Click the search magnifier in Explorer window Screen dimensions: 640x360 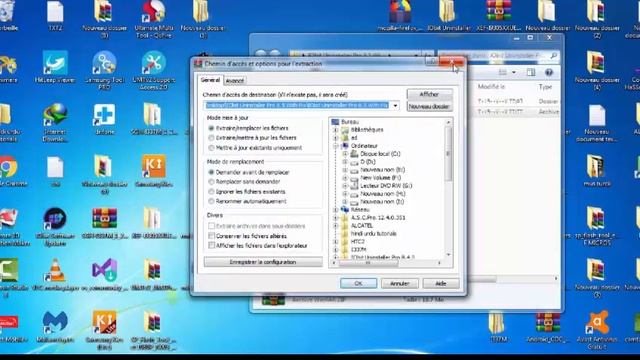point(553,55)
